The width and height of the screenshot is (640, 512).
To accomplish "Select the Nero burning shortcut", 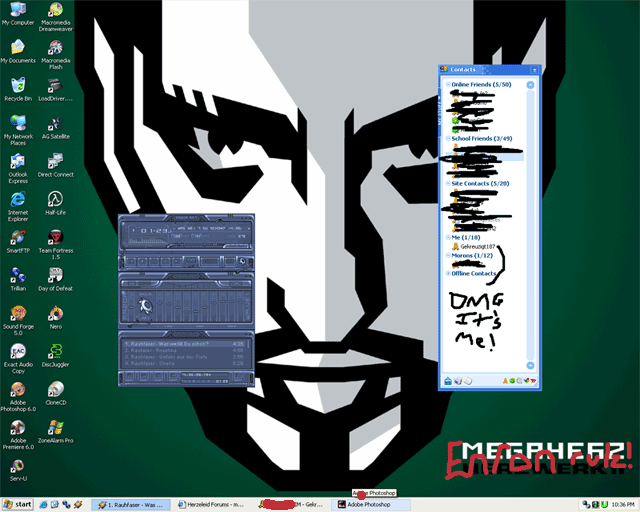I will coord(56,317).
